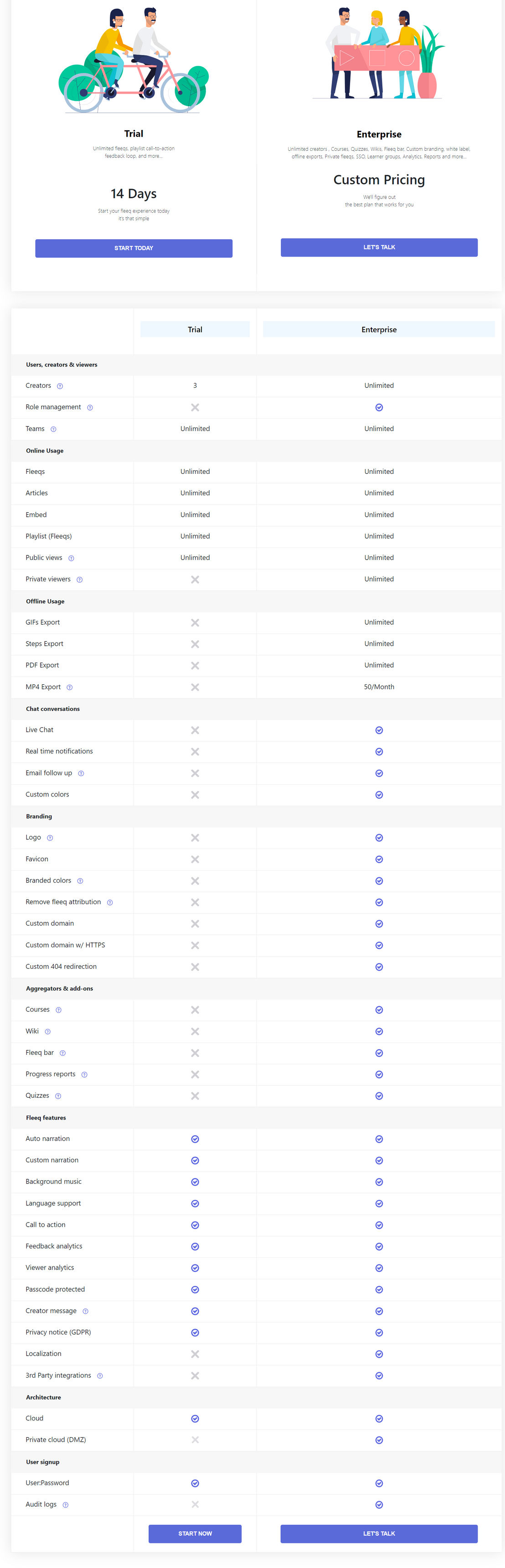
Task: Show the Audit logs info icon
Action: 65,1505
